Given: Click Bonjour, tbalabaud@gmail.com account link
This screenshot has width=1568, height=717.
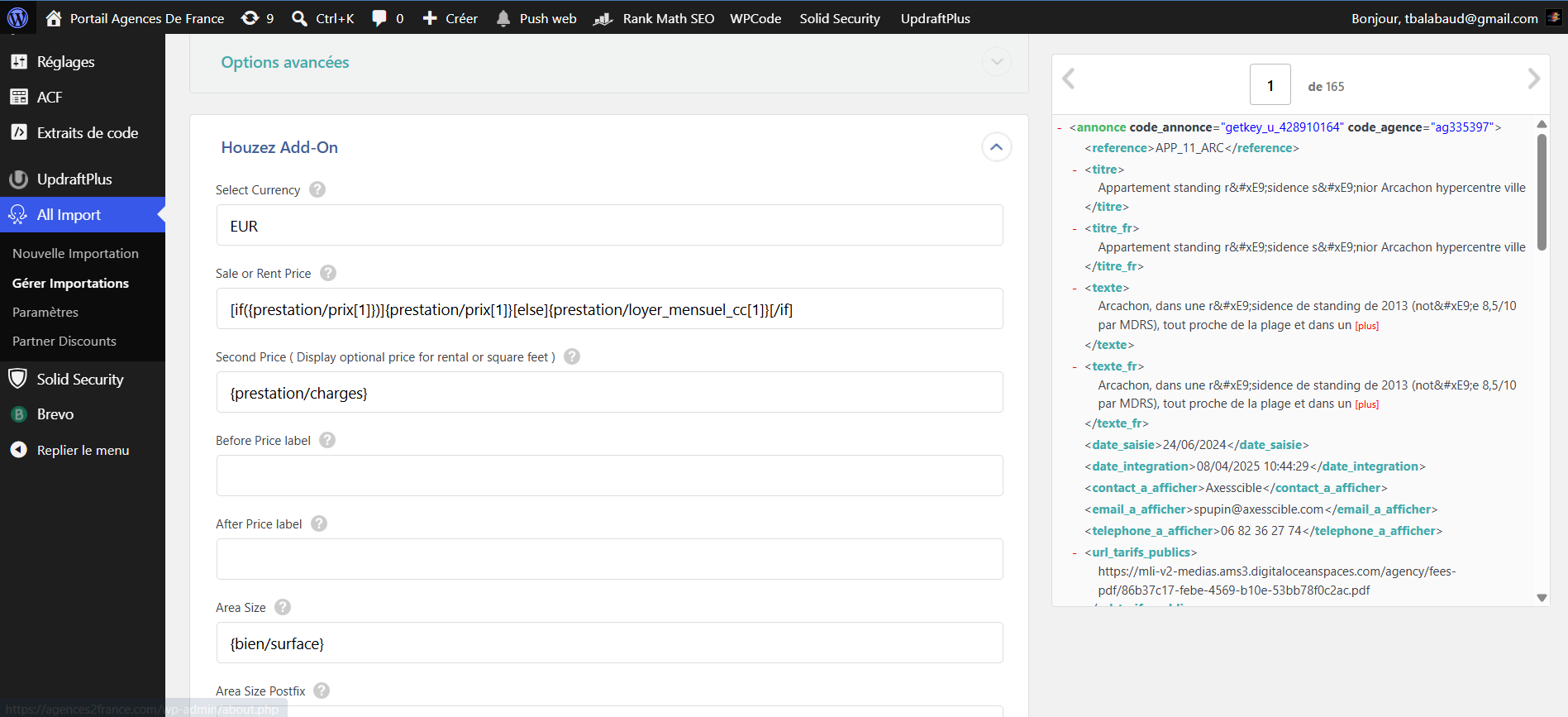Looking at the screenshot, I should pyautogui.click(x=1445, y=18).
